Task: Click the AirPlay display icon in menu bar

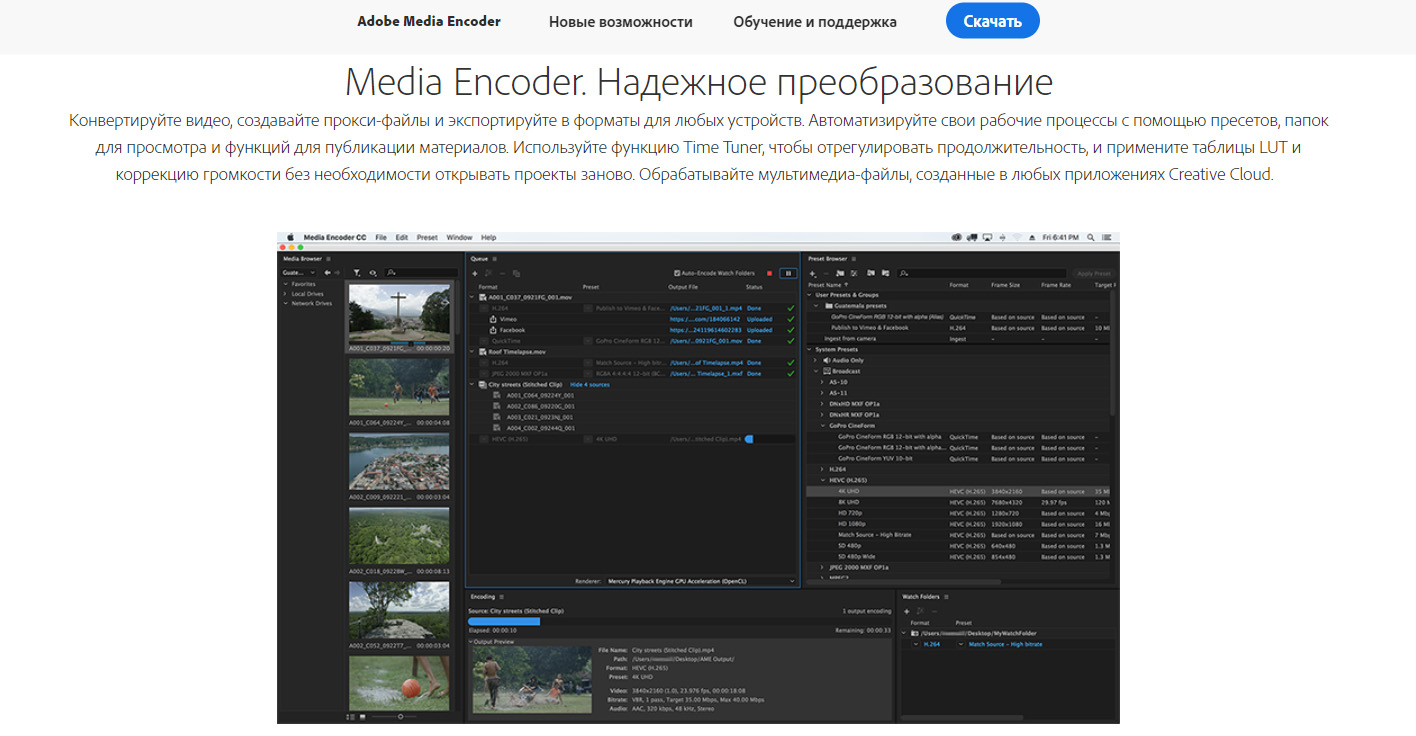Action: [987, 238]
